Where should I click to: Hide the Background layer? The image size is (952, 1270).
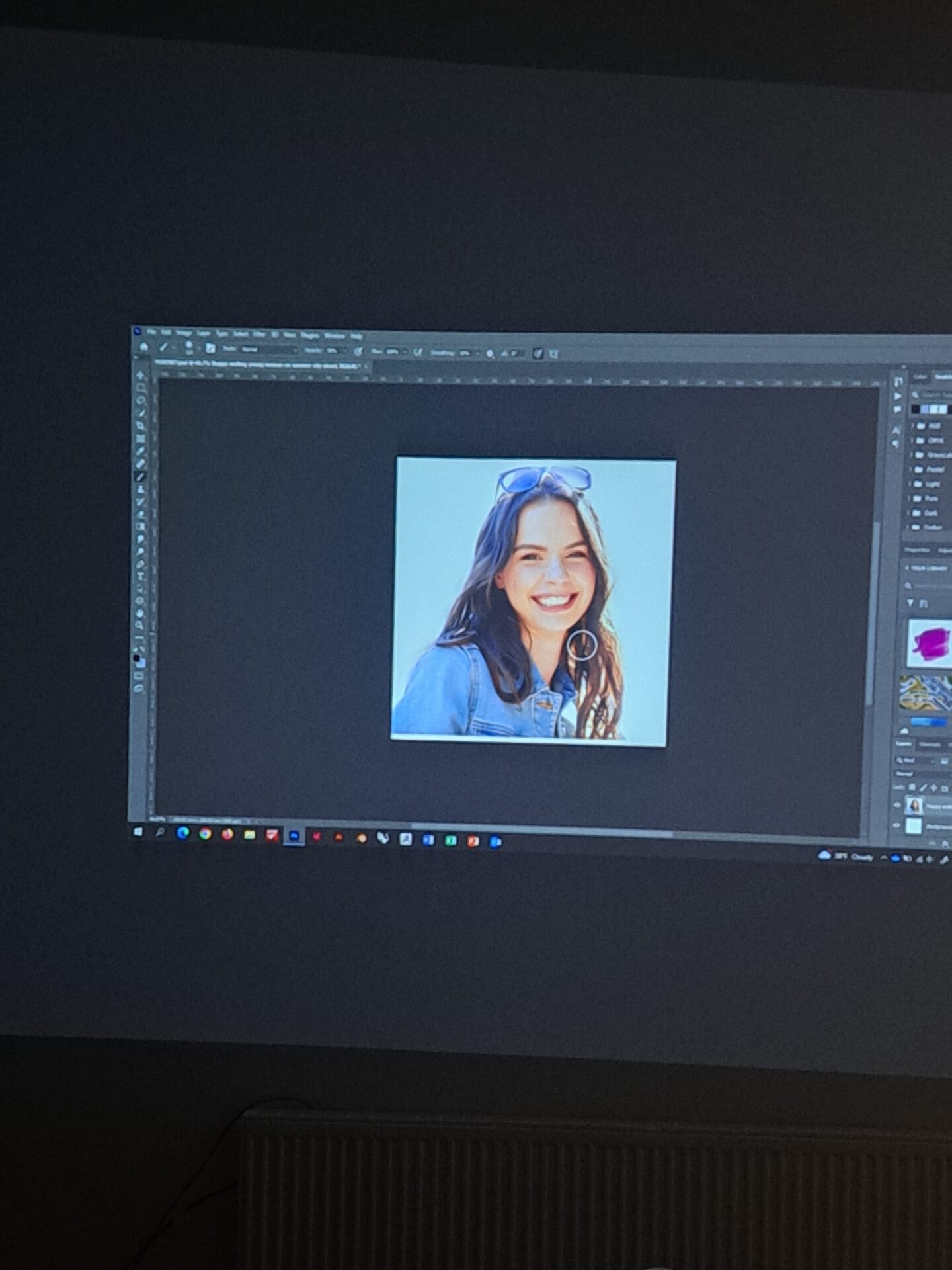coord(896,825)
